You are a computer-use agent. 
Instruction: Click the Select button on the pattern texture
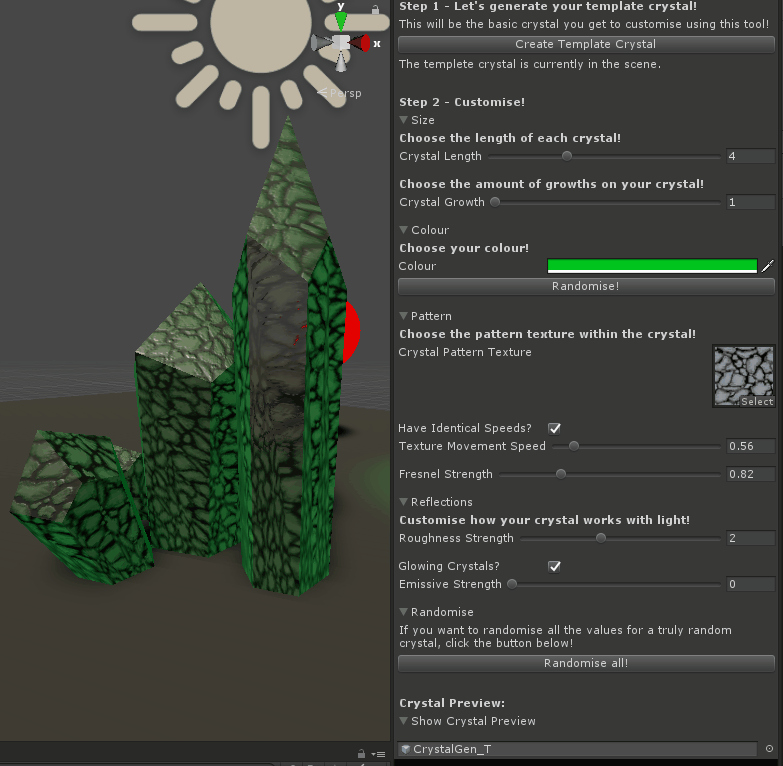tap(757, 401)
